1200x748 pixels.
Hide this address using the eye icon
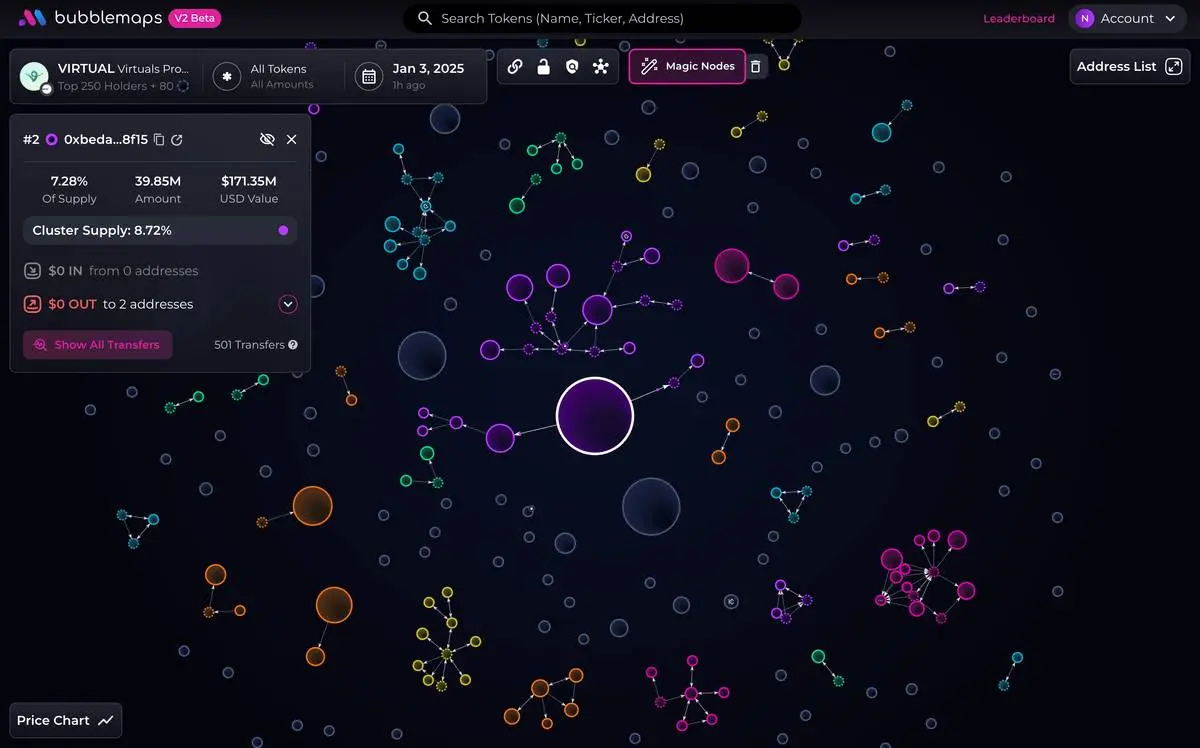coord(267,140)
